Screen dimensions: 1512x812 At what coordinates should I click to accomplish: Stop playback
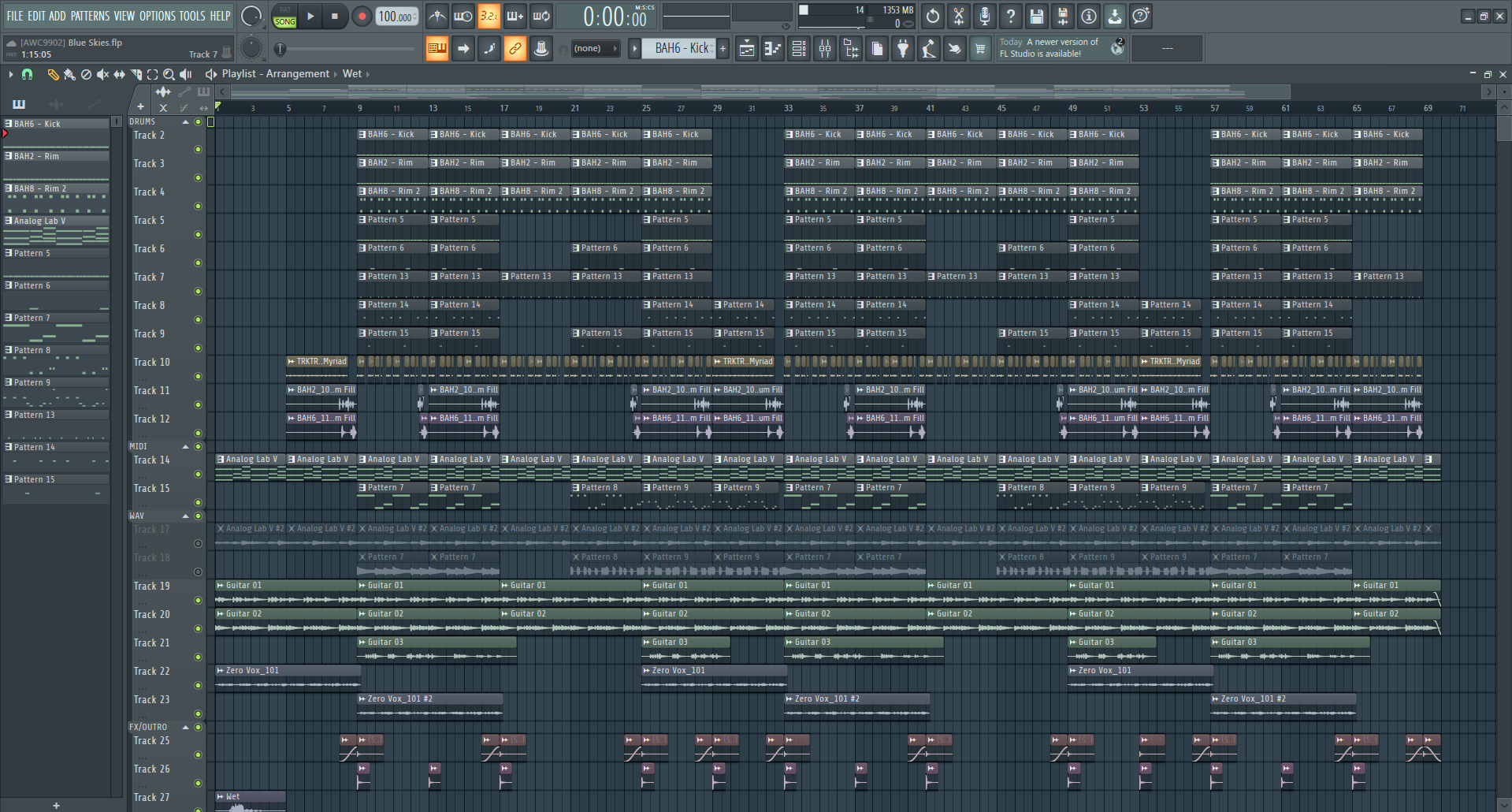pos(335,16)
